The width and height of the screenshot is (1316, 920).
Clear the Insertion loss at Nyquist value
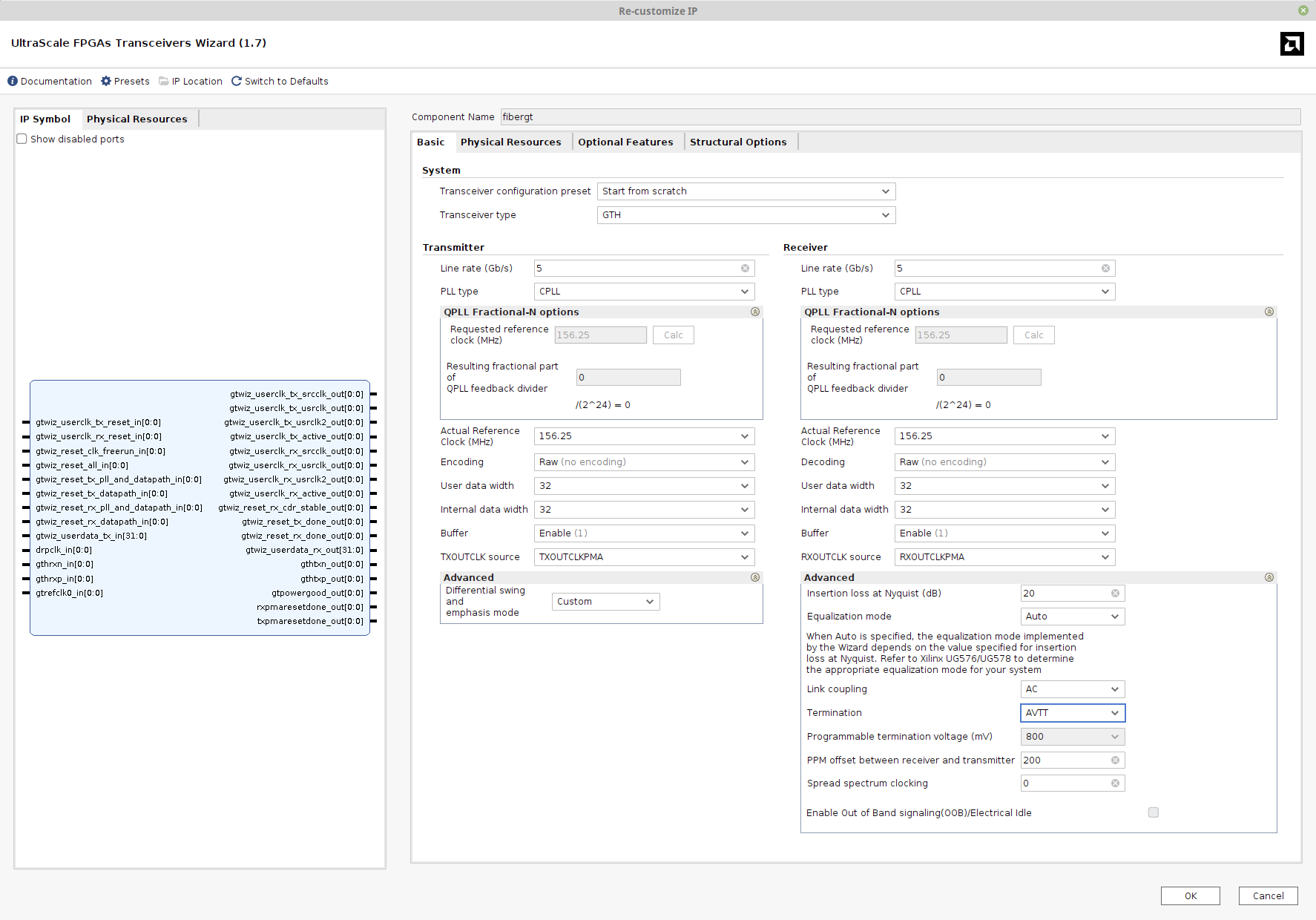pyautogui.click(x=1115, y=594)
